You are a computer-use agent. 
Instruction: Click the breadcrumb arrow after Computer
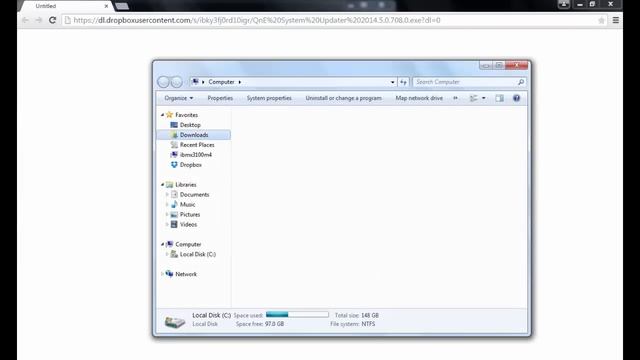click(x=240, y=82)
